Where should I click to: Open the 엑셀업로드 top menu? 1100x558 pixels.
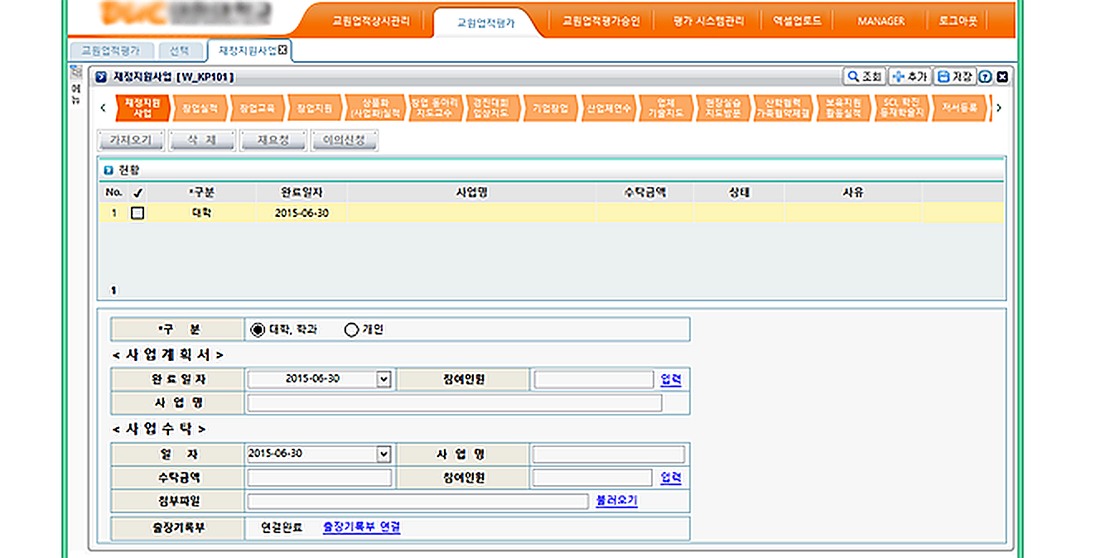(797, 21)
